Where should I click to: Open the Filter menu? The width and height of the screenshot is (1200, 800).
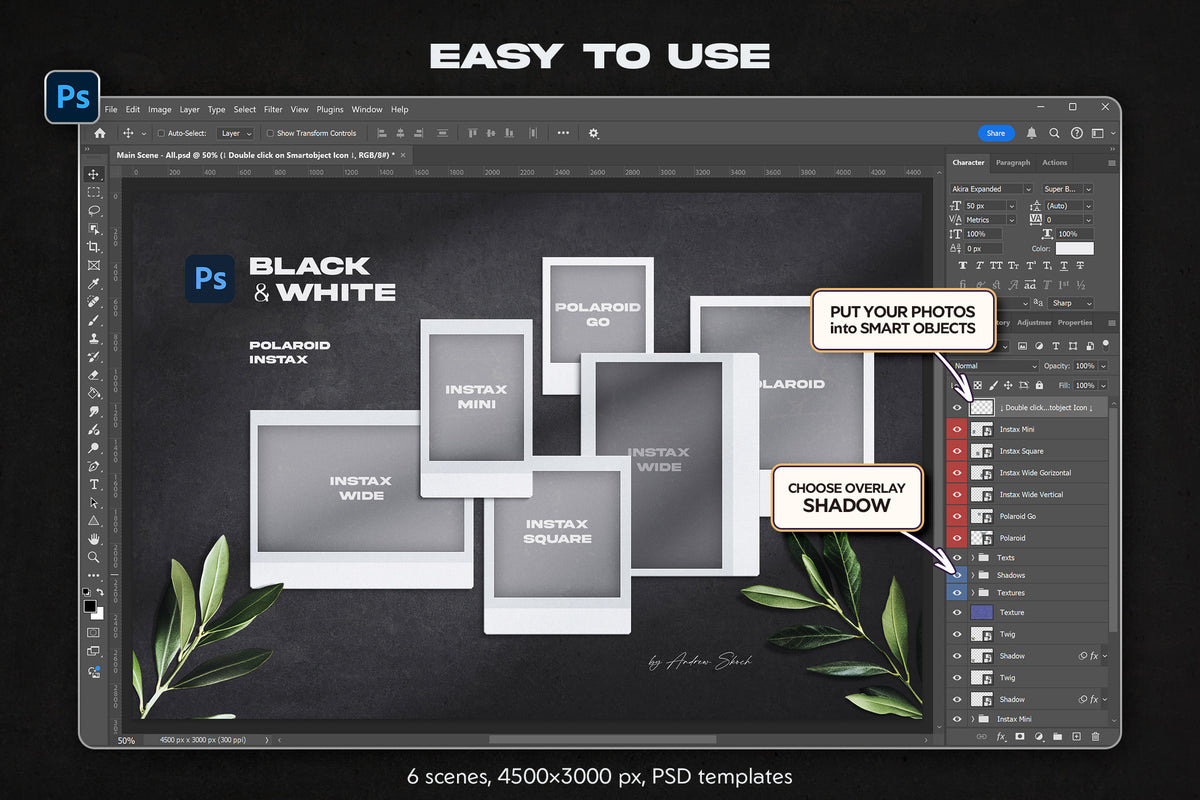click(273, 109)
